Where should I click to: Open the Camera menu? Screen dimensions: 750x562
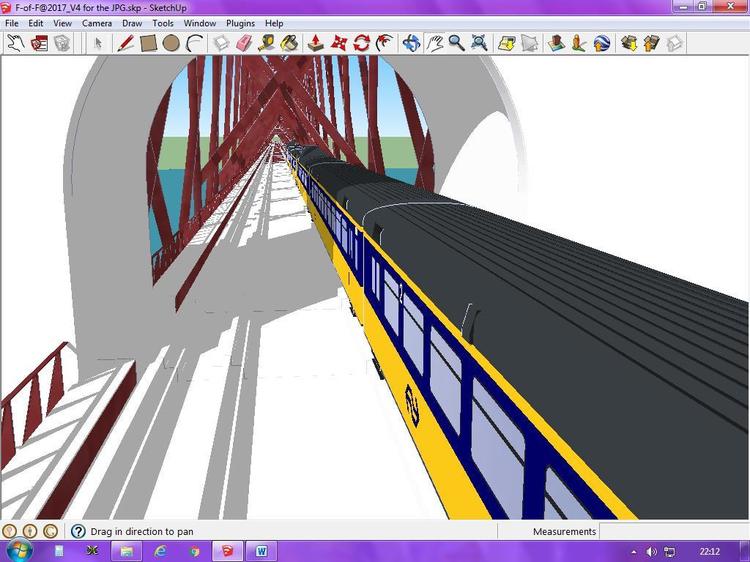pos(97,23)
